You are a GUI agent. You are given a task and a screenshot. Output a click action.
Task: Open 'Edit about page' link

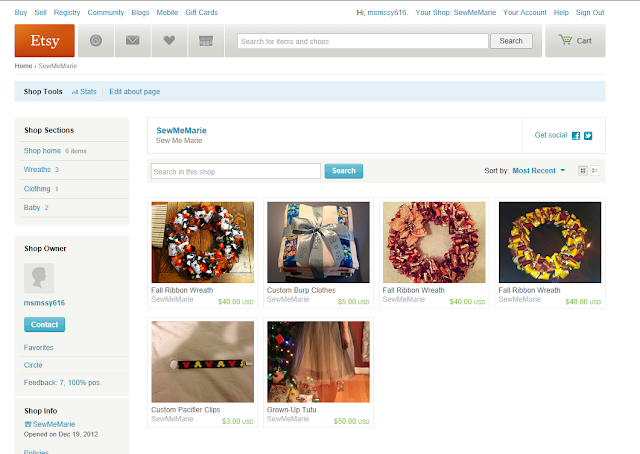pyautogui.click(x=135, y=91)
